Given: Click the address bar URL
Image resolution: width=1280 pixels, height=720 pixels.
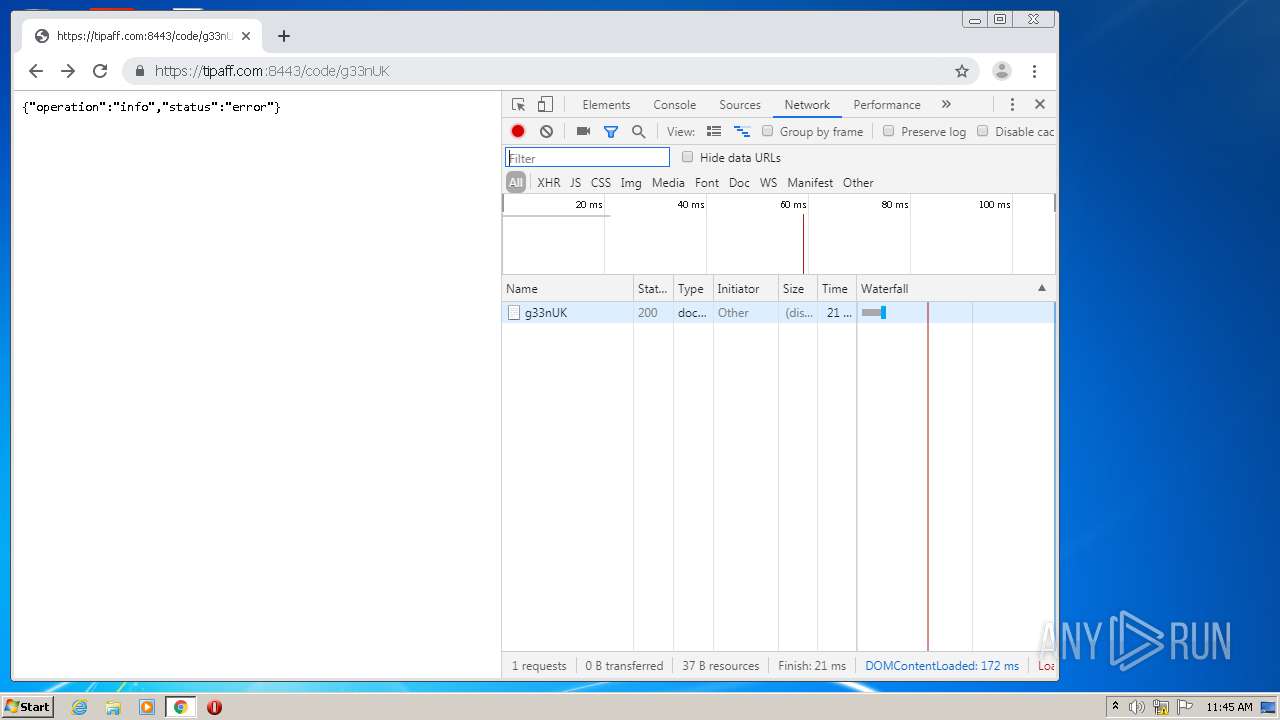Looking at the screenshot, I should (x=272, y=71).
